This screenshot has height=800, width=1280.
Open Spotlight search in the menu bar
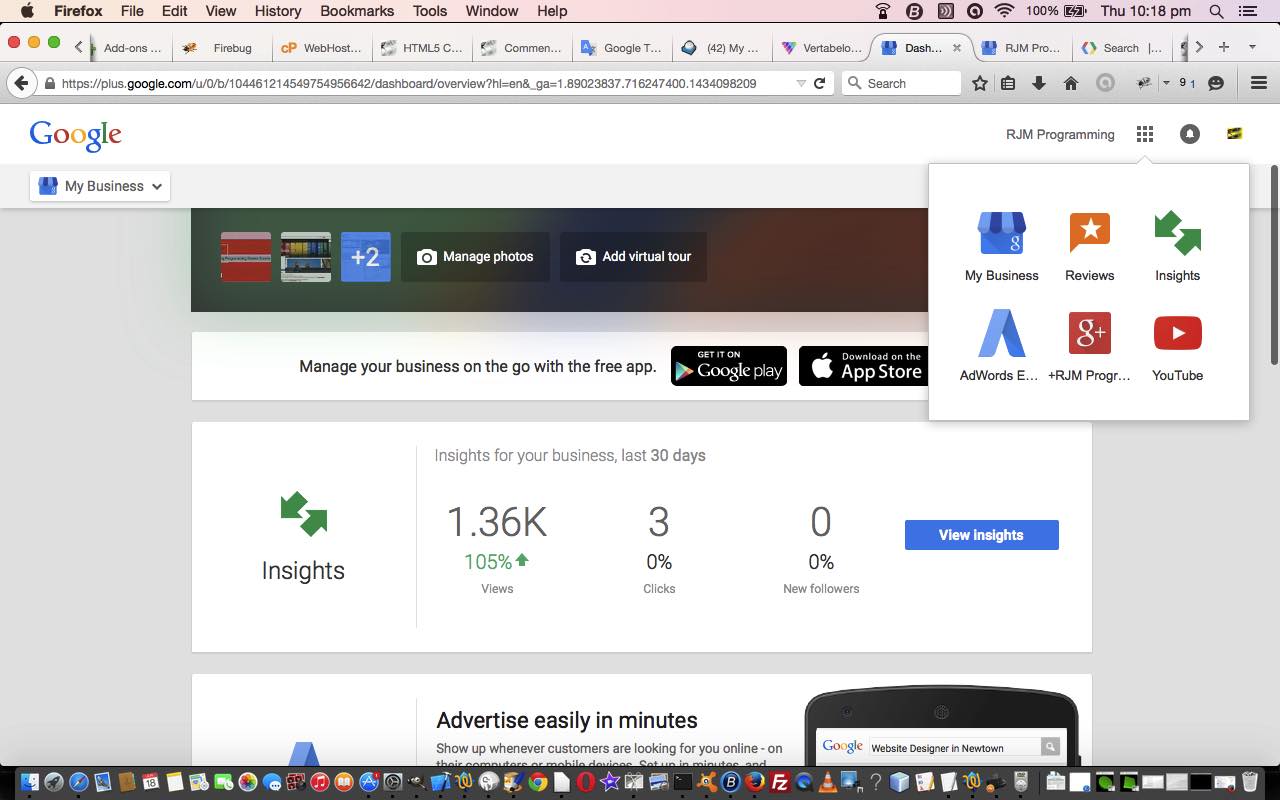pyautogui.click(x=1216, y=11)
